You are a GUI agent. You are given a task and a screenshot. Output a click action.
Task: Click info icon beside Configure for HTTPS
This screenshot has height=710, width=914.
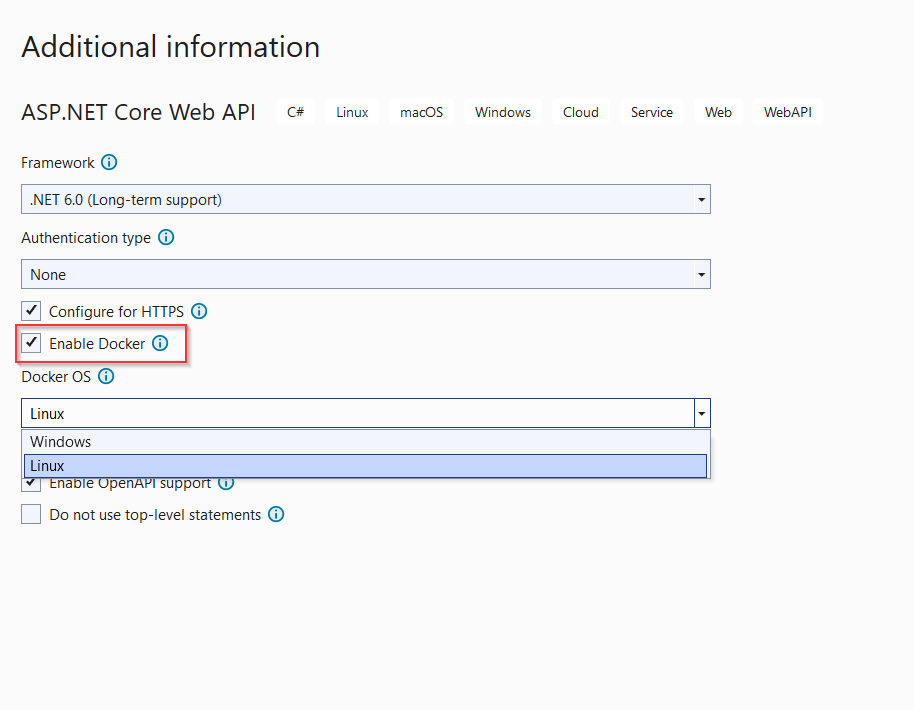coord(199,311)
